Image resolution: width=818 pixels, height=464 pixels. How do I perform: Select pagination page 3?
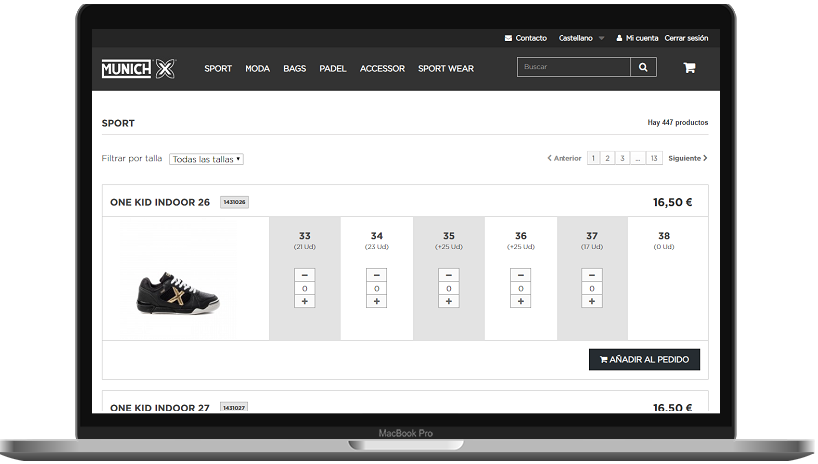point(622,158)
